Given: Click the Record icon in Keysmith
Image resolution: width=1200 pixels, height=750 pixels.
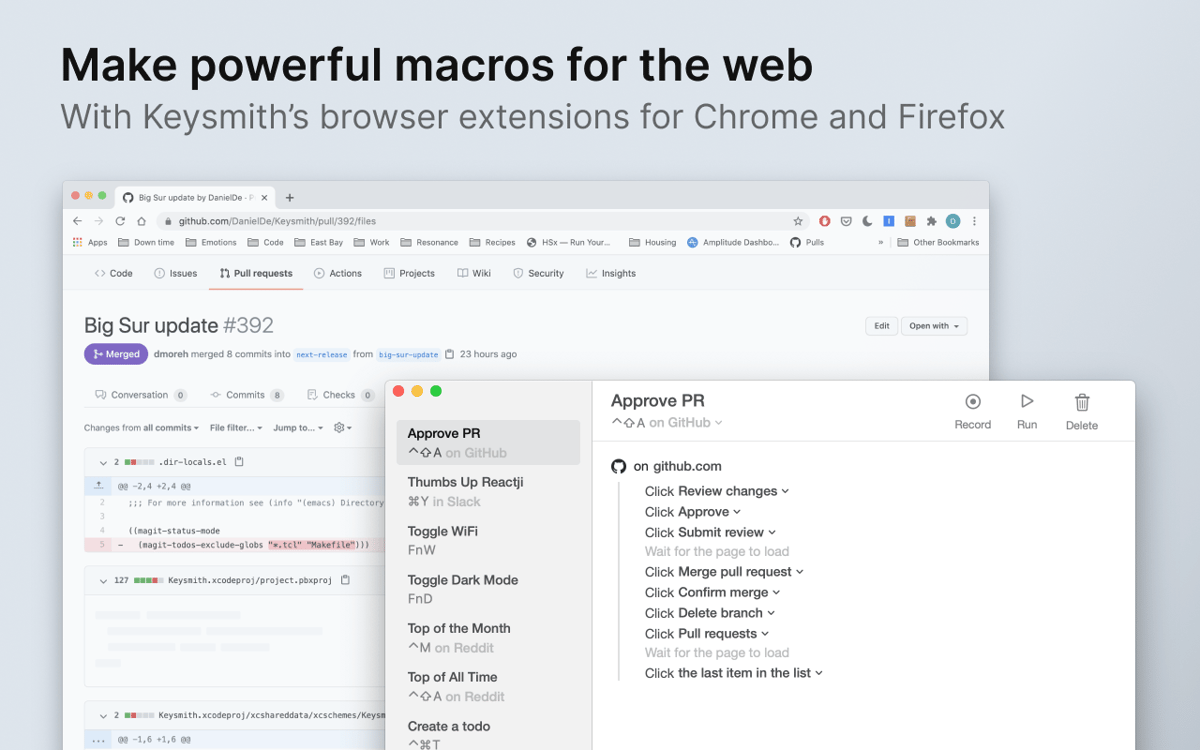Looking at the screenshot, I should 972,404.
